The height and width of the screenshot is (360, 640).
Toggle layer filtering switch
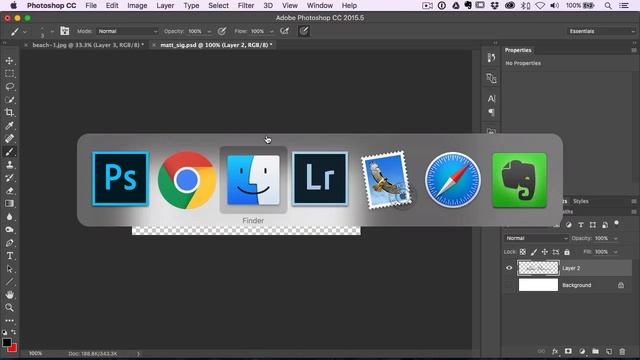[617, 223]
